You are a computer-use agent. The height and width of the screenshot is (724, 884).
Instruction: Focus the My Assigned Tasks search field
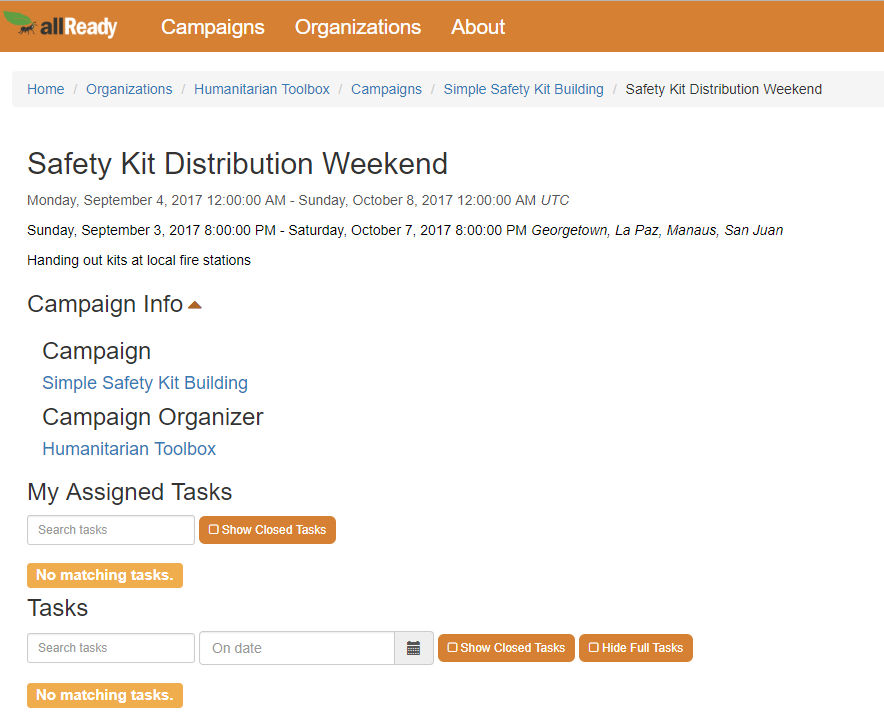coord(111,530)
